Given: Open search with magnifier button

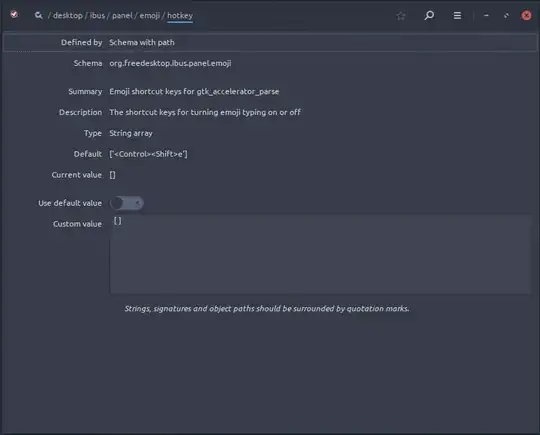Looking at the screenshot, I should 429,15.
